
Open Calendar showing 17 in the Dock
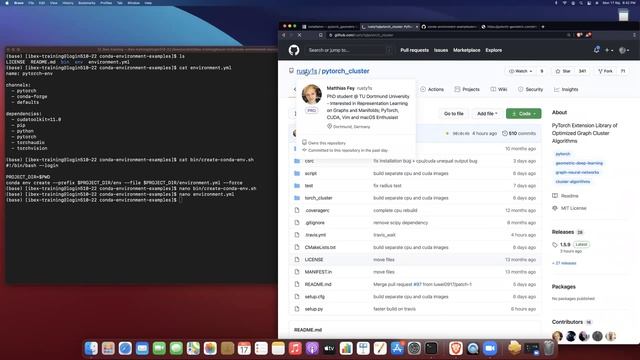click(x=244, y=348)
